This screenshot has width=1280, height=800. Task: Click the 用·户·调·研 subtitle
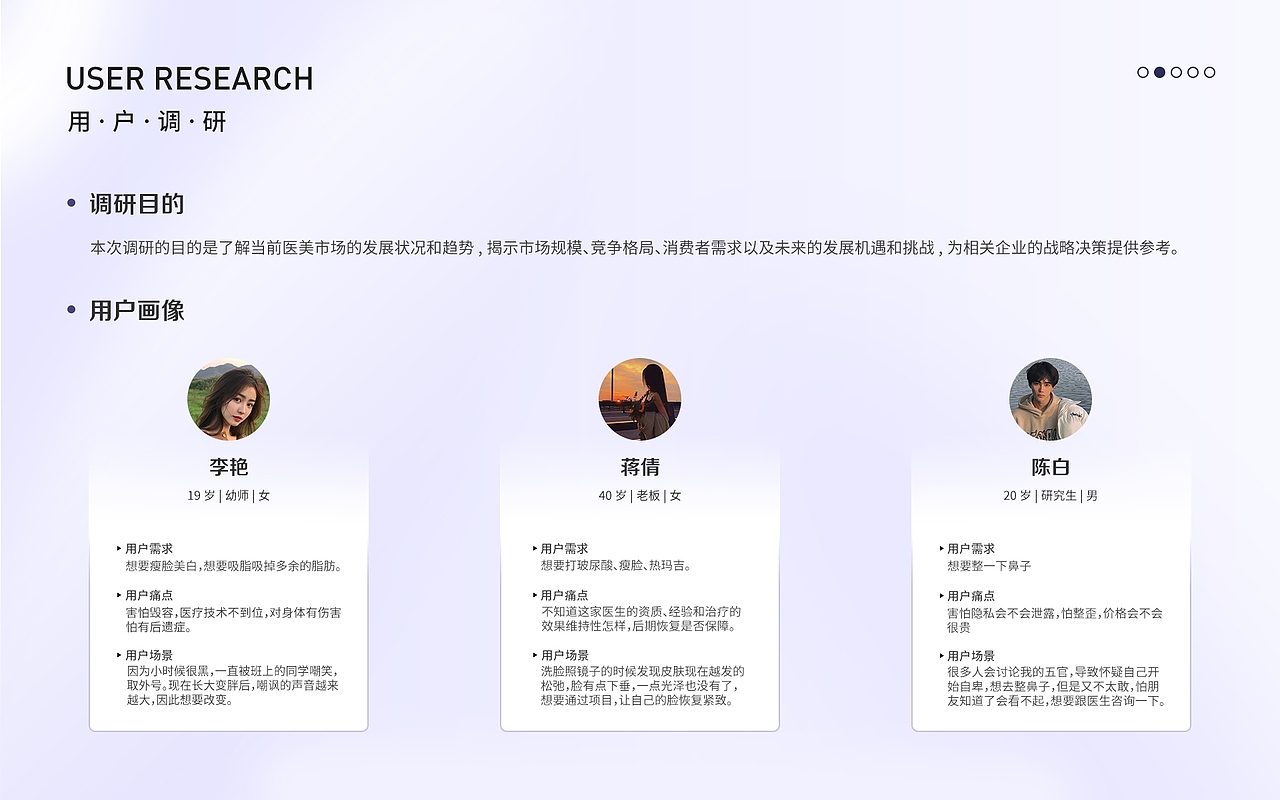click(x=147, y=122)
